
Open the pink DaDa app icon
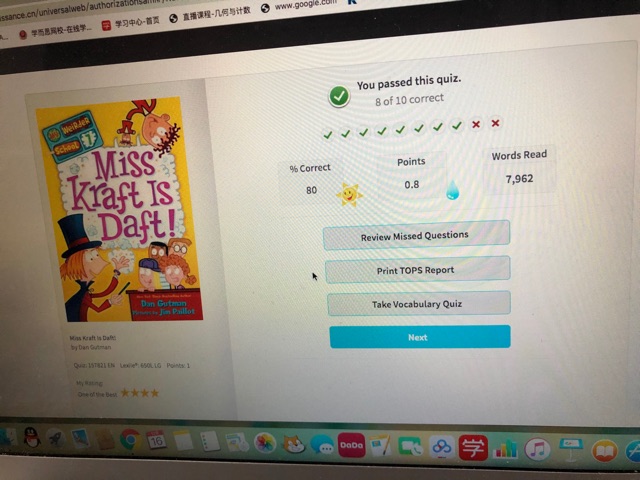tap(351, 445)
